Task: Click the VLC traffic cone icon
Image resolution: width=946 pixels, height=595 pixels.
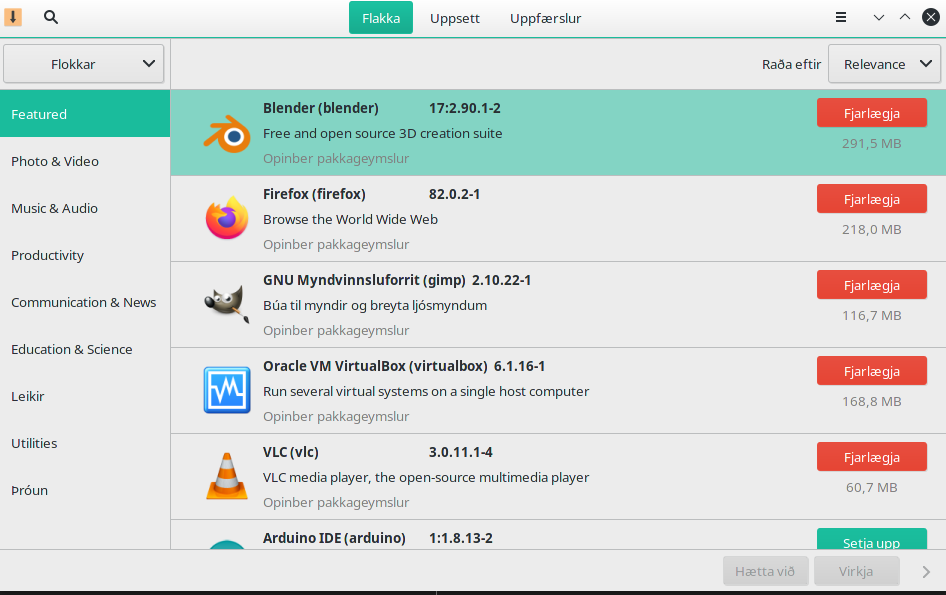Action: [227, 476]
